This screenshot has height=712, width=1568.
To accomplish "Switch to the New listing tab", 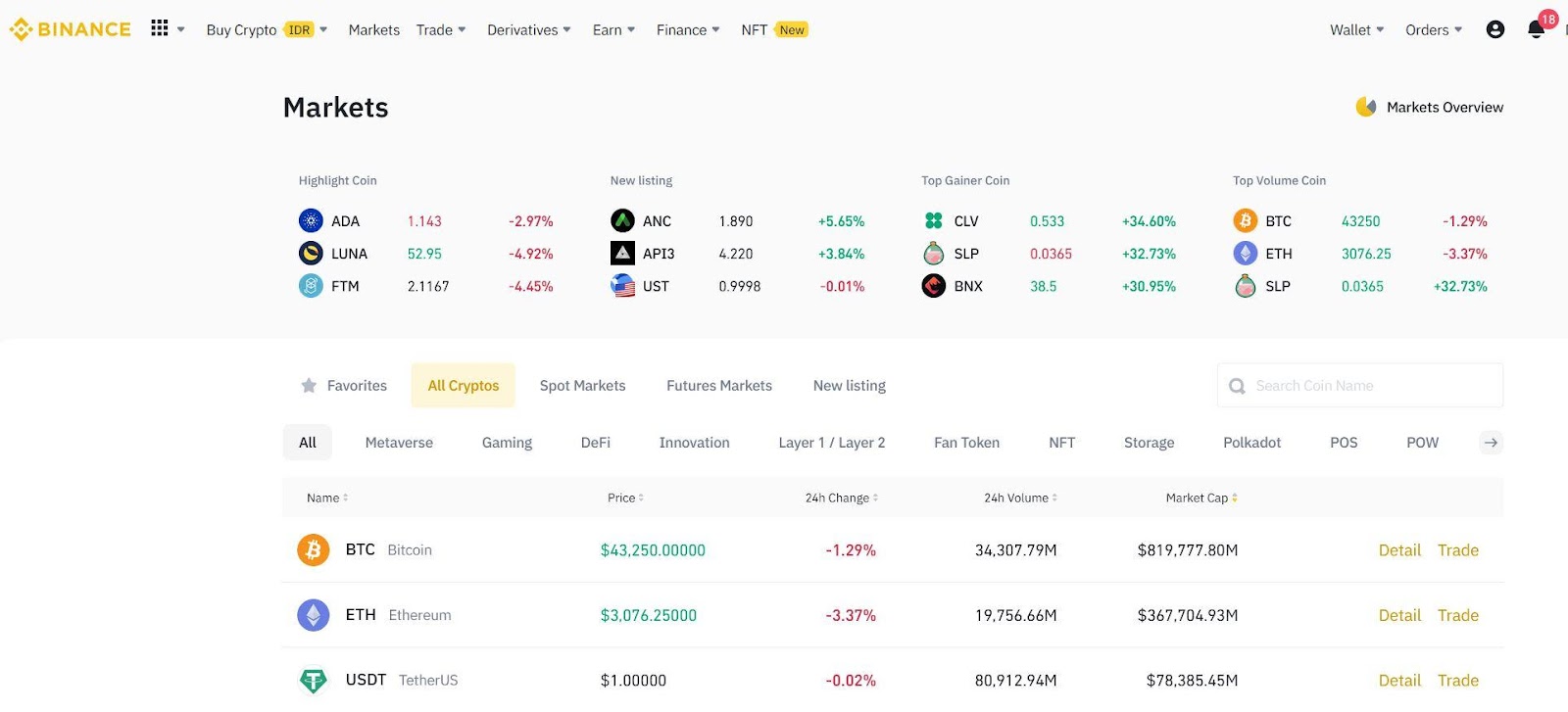I will pos(850,386).
